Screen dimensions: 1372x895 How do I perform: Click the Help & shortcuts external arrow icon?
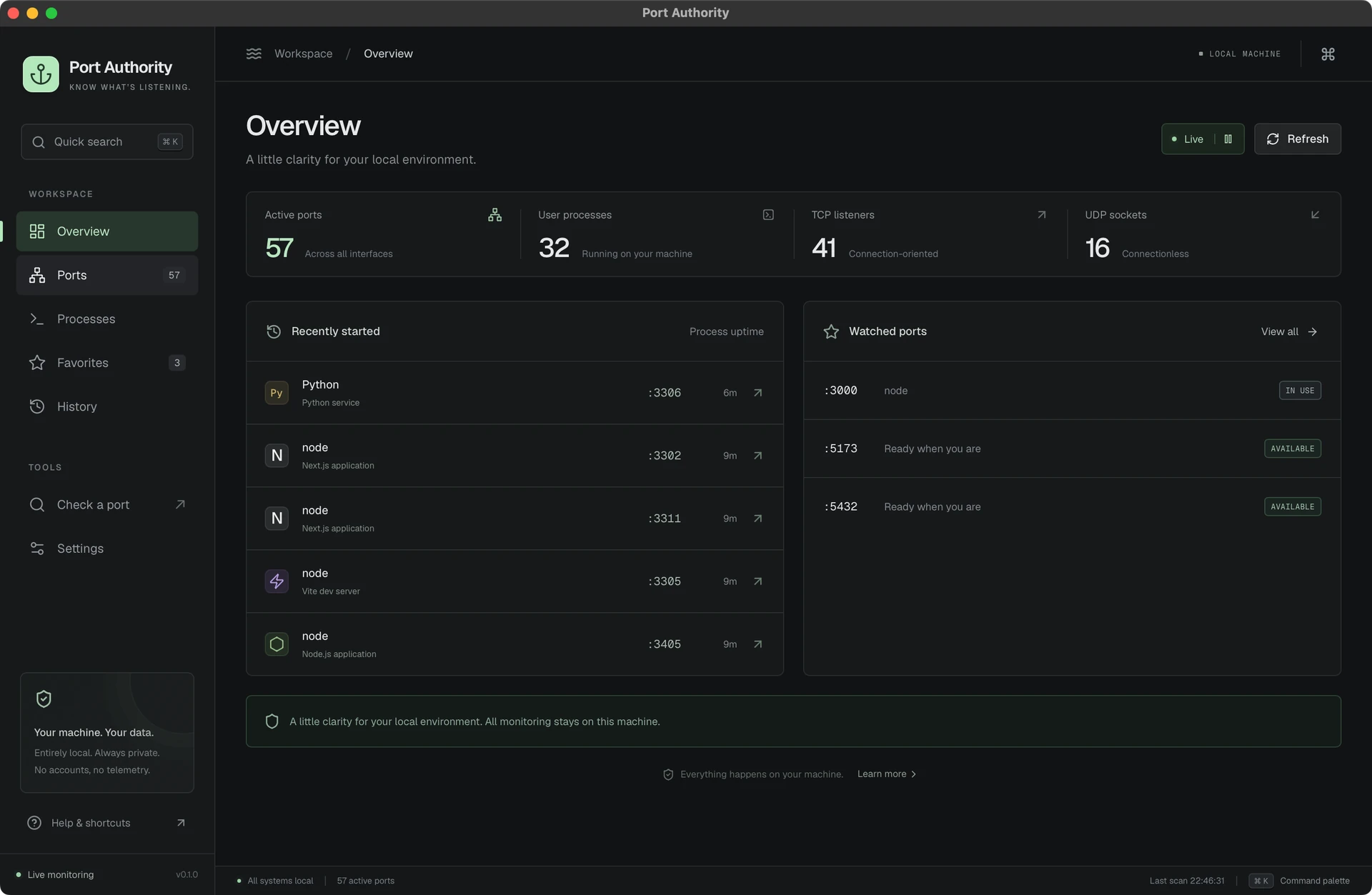[x=181, y=823]
